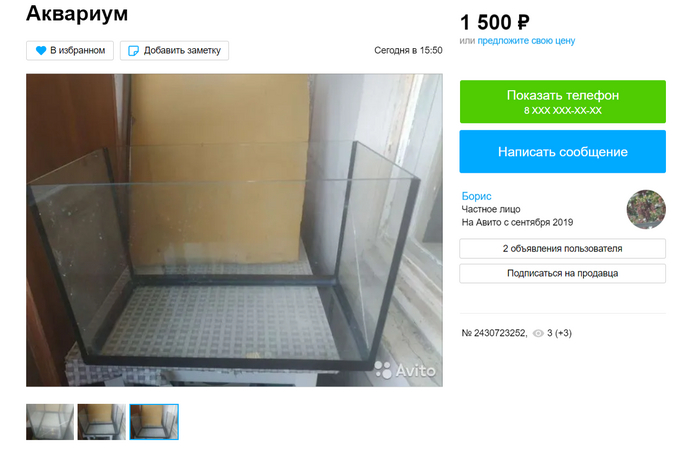This screenshot has height=461, width=700.
Task: Click the 1 500 ₽ price
Action: [x=495, y=22]
